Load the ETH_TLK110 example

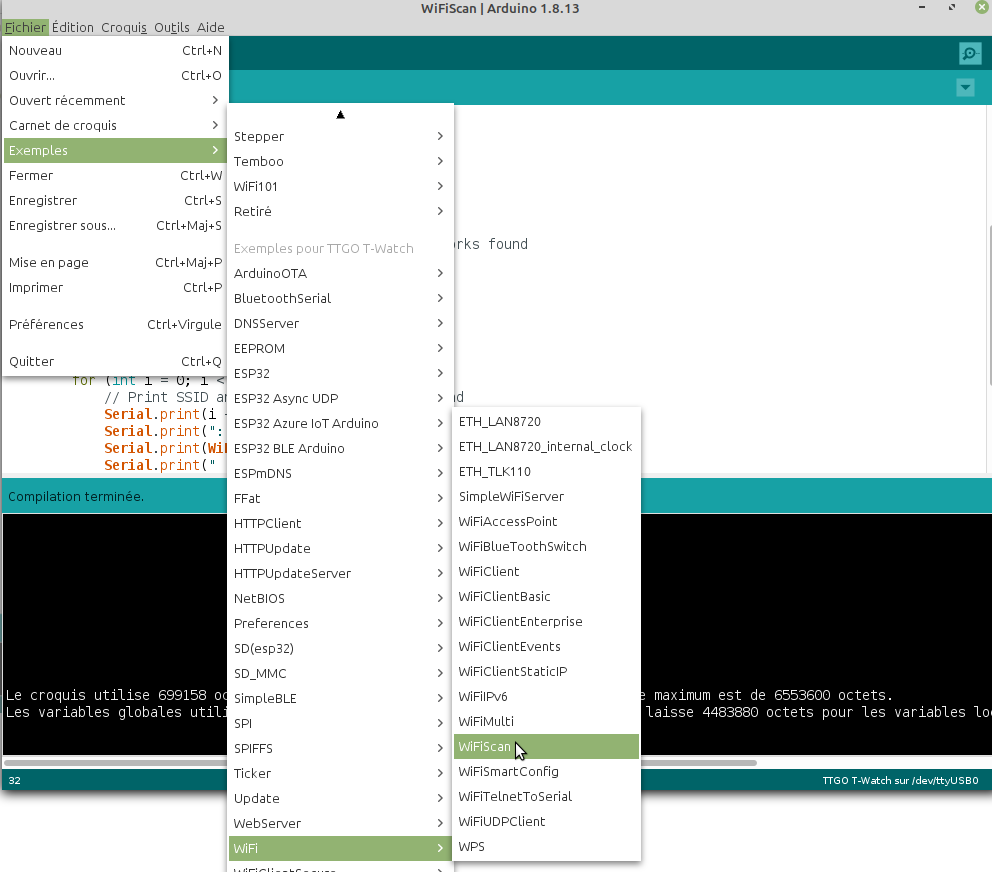tap(547, 471)
